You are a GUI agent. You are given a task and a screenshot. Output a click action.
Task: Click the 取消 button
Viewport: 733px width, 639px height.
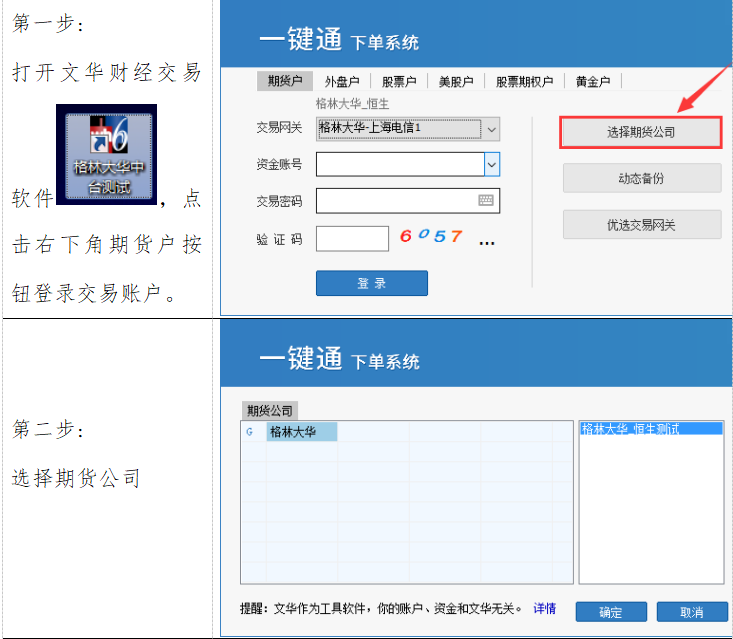[692, 612]
